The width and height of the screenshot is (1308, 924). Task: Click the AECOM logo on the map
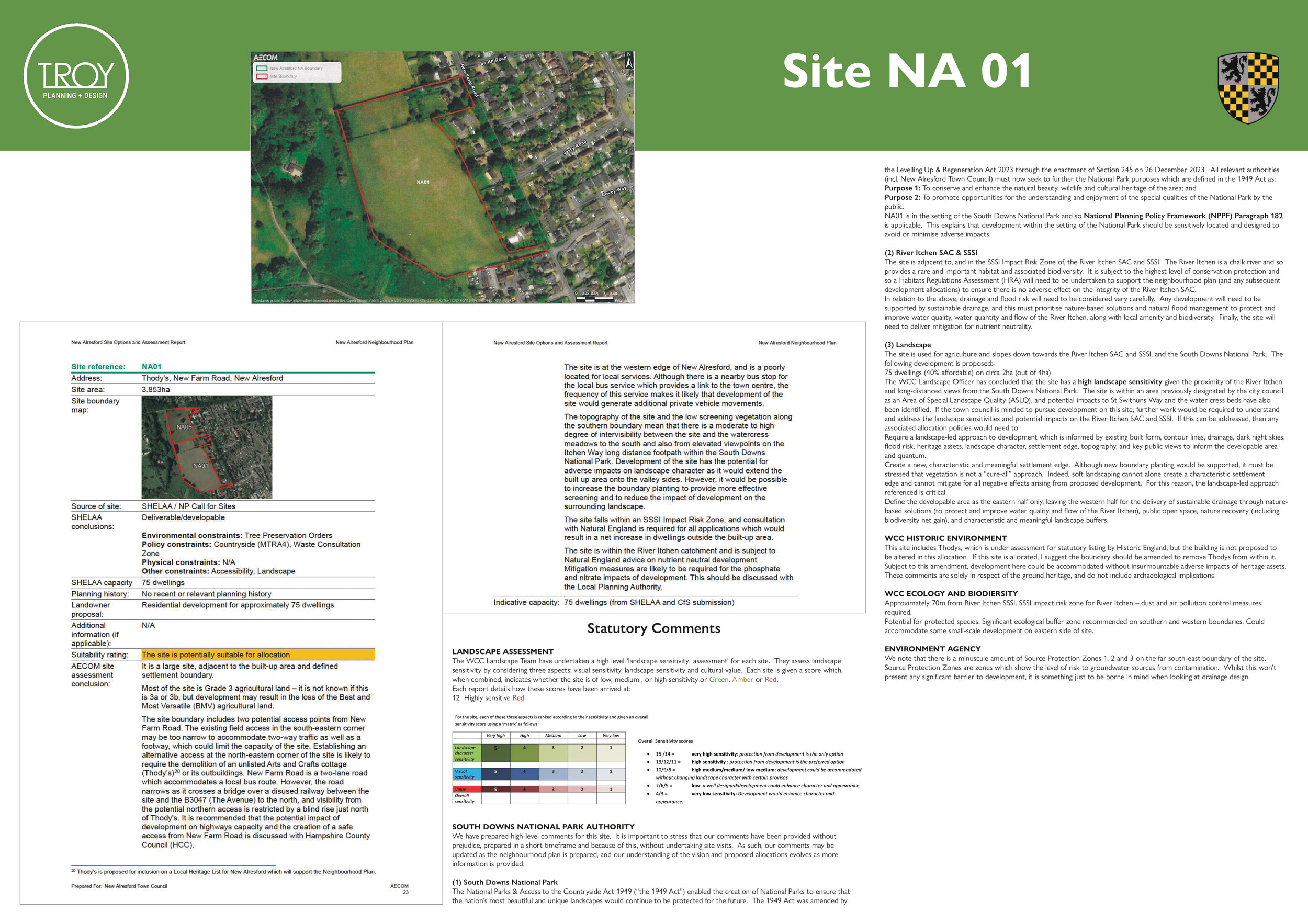click(x=265, y=58)
